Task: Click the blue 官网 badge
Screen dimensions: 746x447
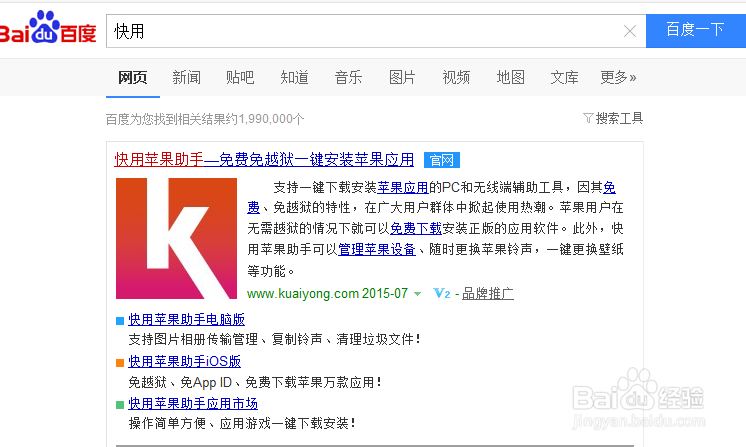Action: (442, 160)
